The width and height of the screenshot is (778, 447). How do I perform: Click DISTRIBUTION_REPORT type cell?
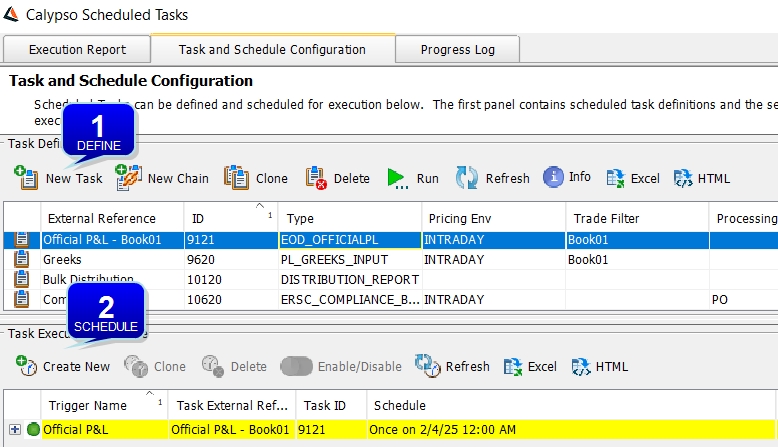(x=350, y=279)
